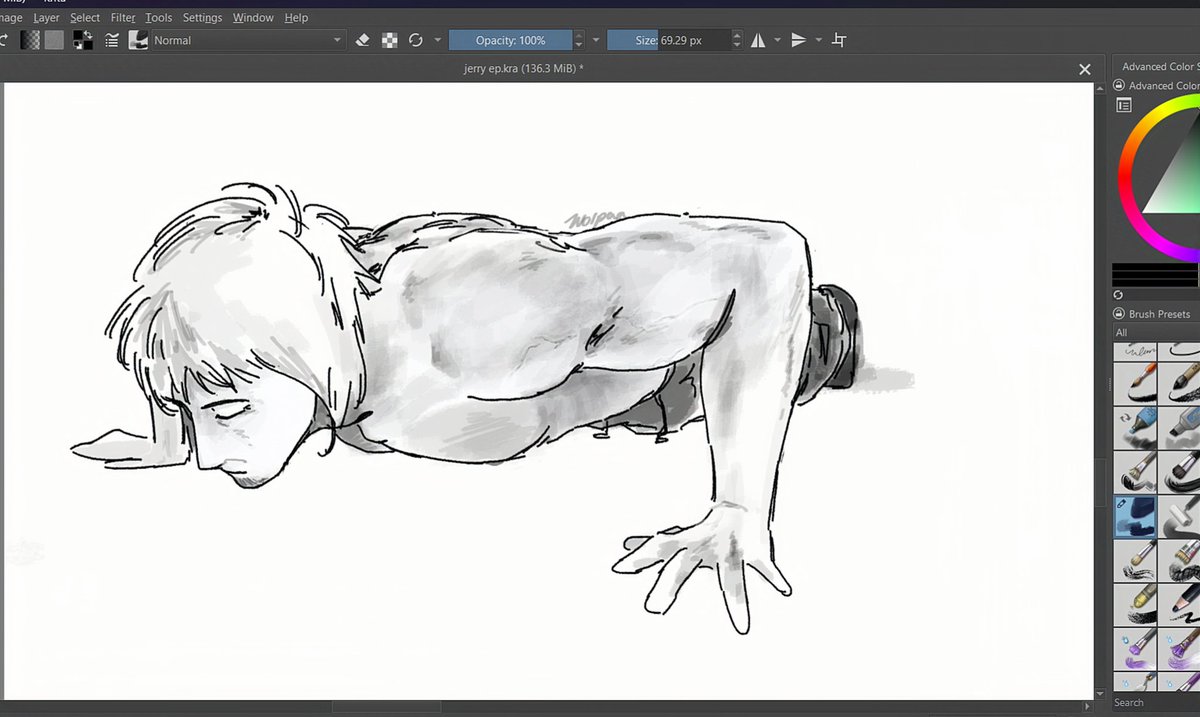Open Advanced Color Selector settings icon
Viewport: 1200px width, 717px height.
tap(1124, 105)
